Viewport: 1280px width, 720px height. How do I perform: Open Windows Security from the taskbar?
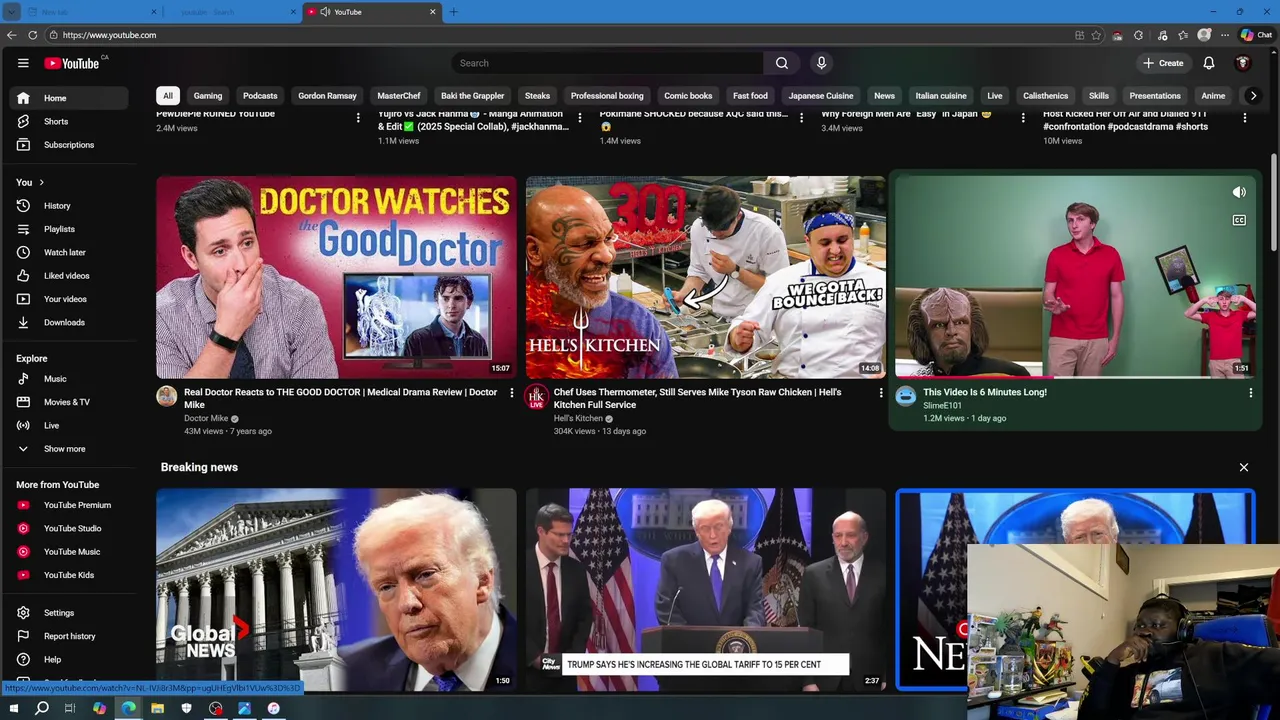pos(186,708)
